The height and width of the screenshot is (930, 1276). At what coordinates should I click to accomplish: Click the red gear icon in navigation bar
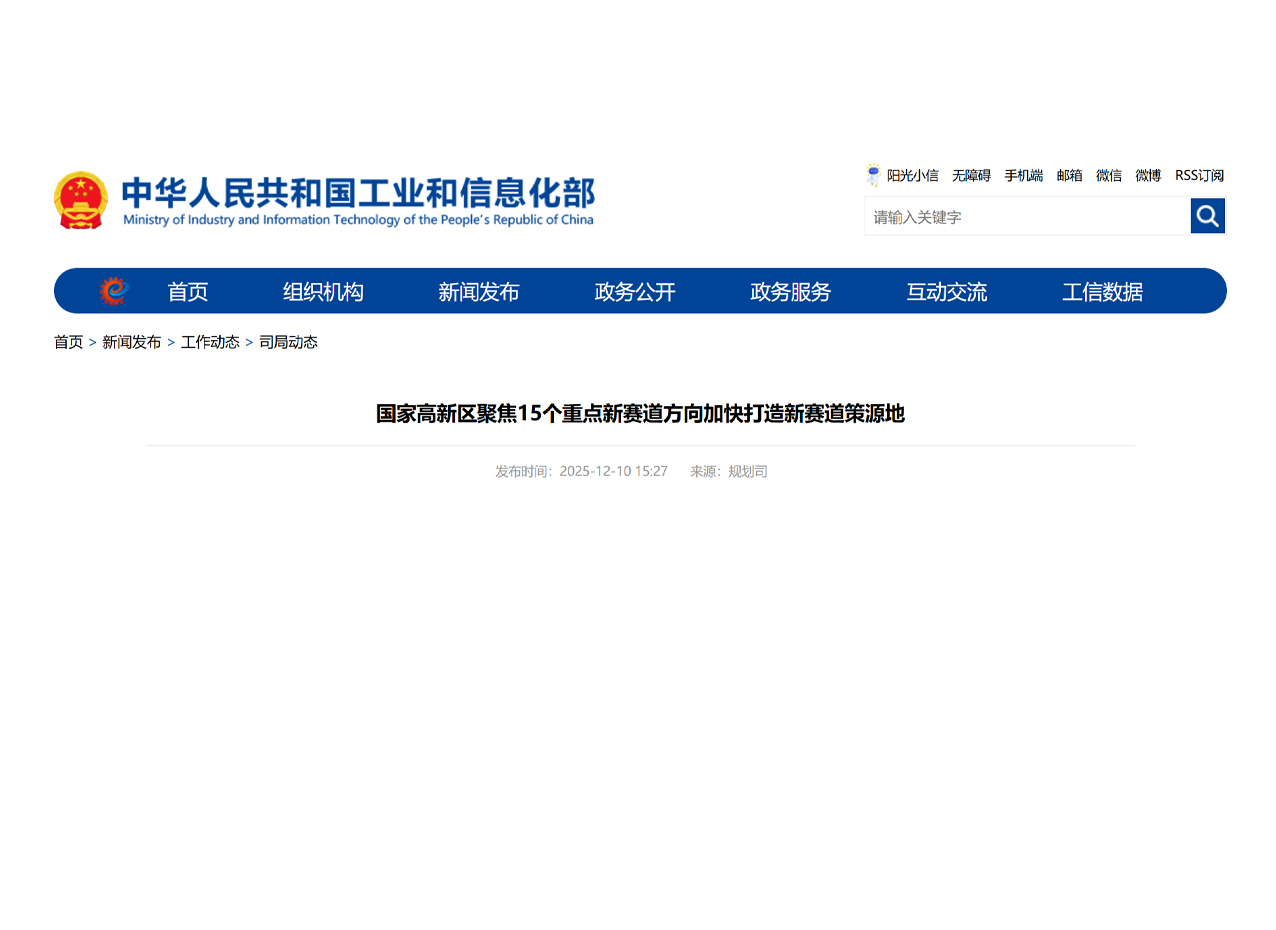pyautogui.click(x=114, y=291)
